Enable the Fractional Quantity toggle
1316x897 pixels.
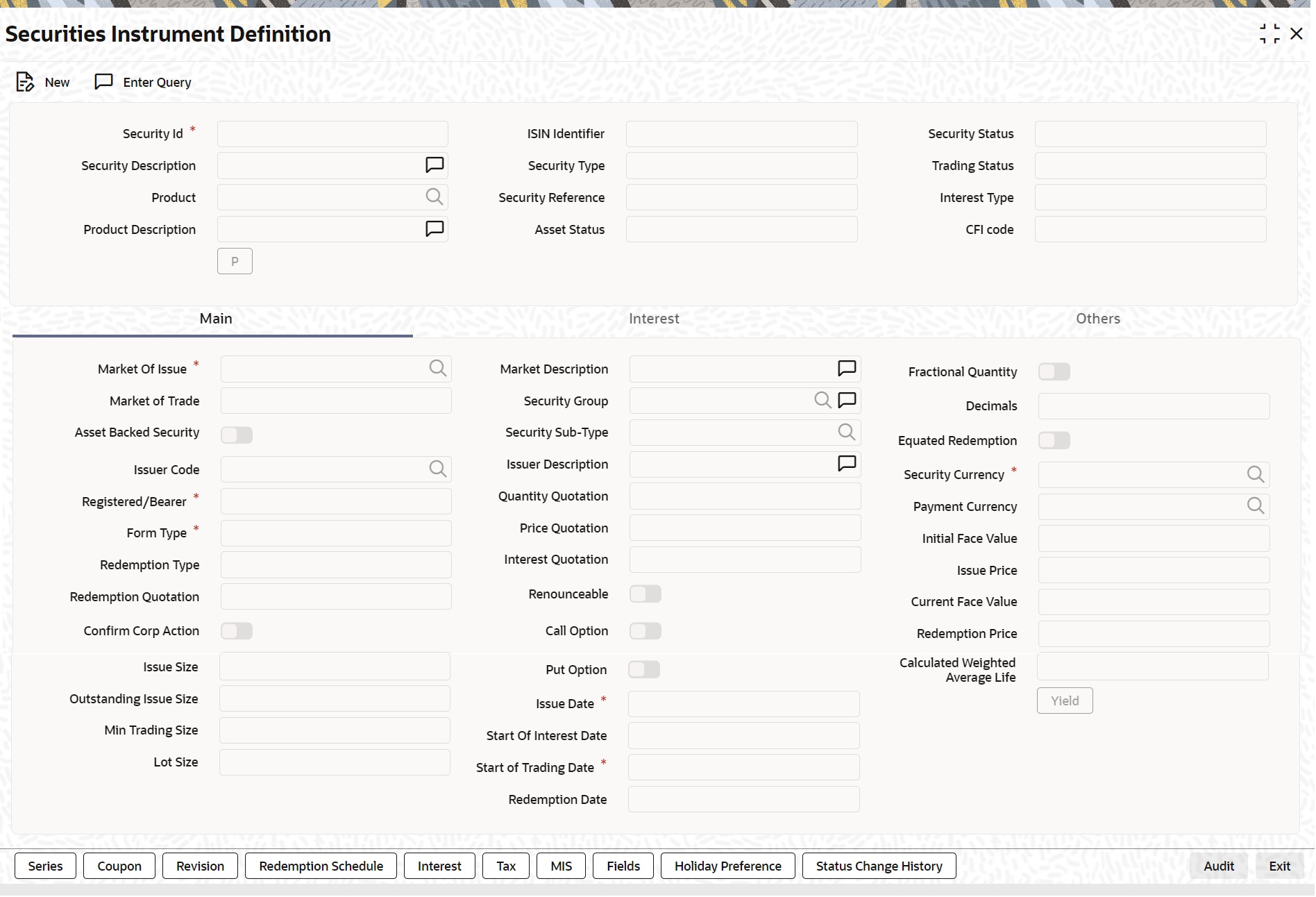(1054, 372)
